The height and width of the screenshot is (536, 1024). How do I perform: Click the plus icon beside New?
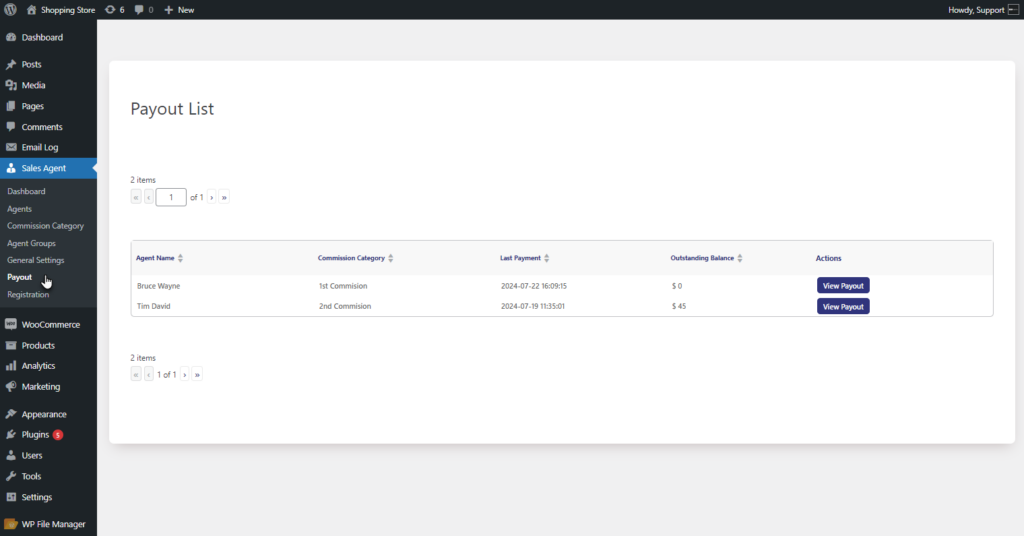(x=168, y=10)
